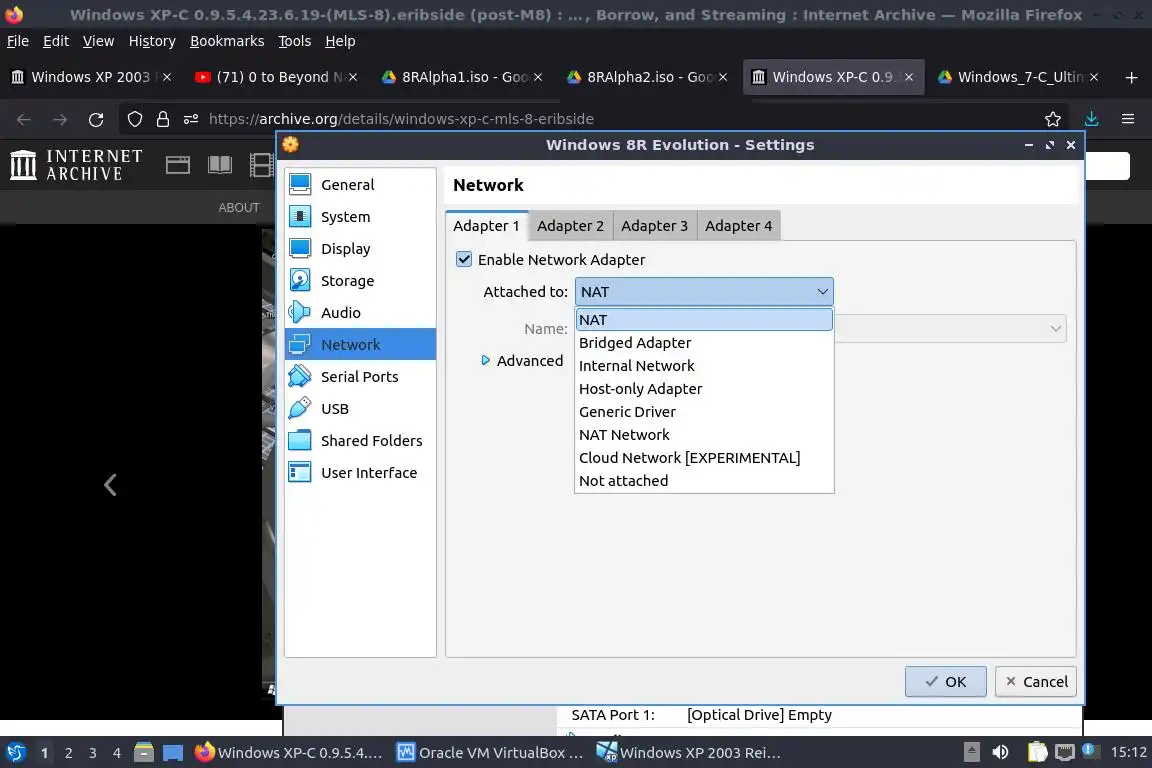Open Shared Folders settings category
Image resolution: width=1152 pixels, height=768 pixels.
[x=360, y=440]
